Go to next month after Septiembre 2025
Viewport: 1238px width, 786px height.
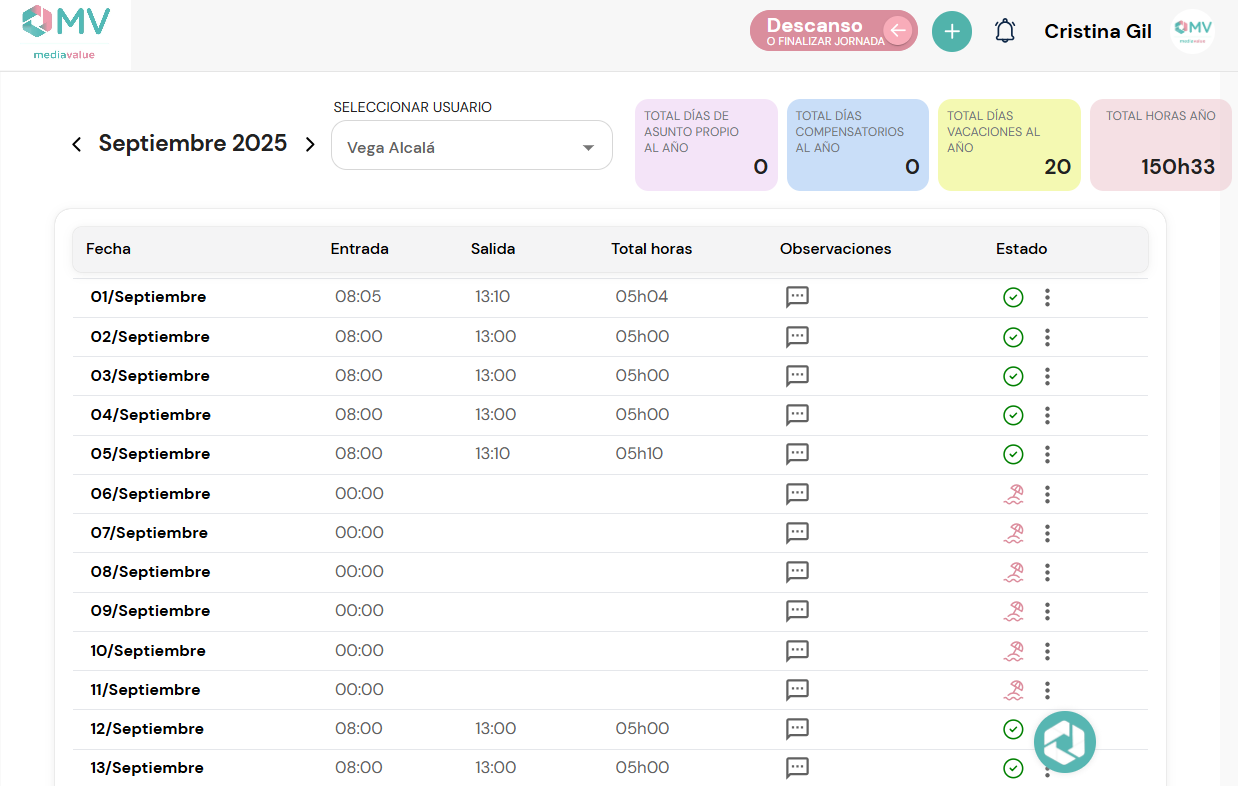pyautogui.click(x=310, y=144)
